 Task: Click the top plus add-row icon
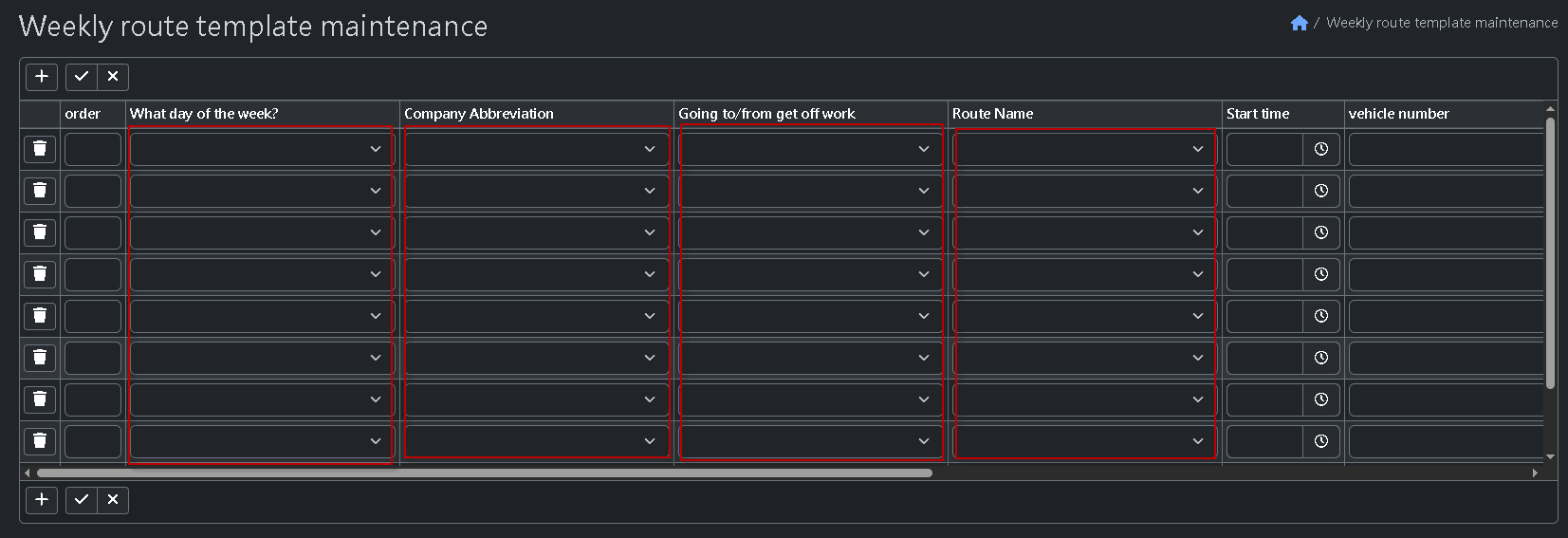42,77
